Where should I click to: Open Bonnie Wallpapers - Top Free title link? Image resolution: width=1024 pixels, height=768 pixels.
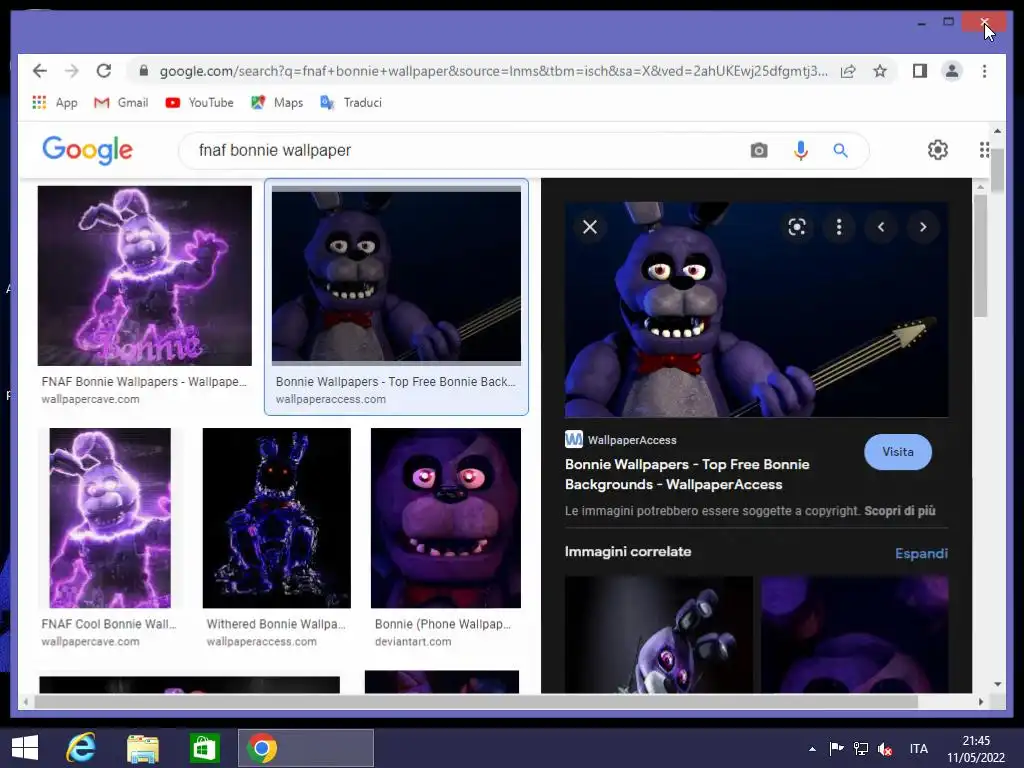[687, 474]
